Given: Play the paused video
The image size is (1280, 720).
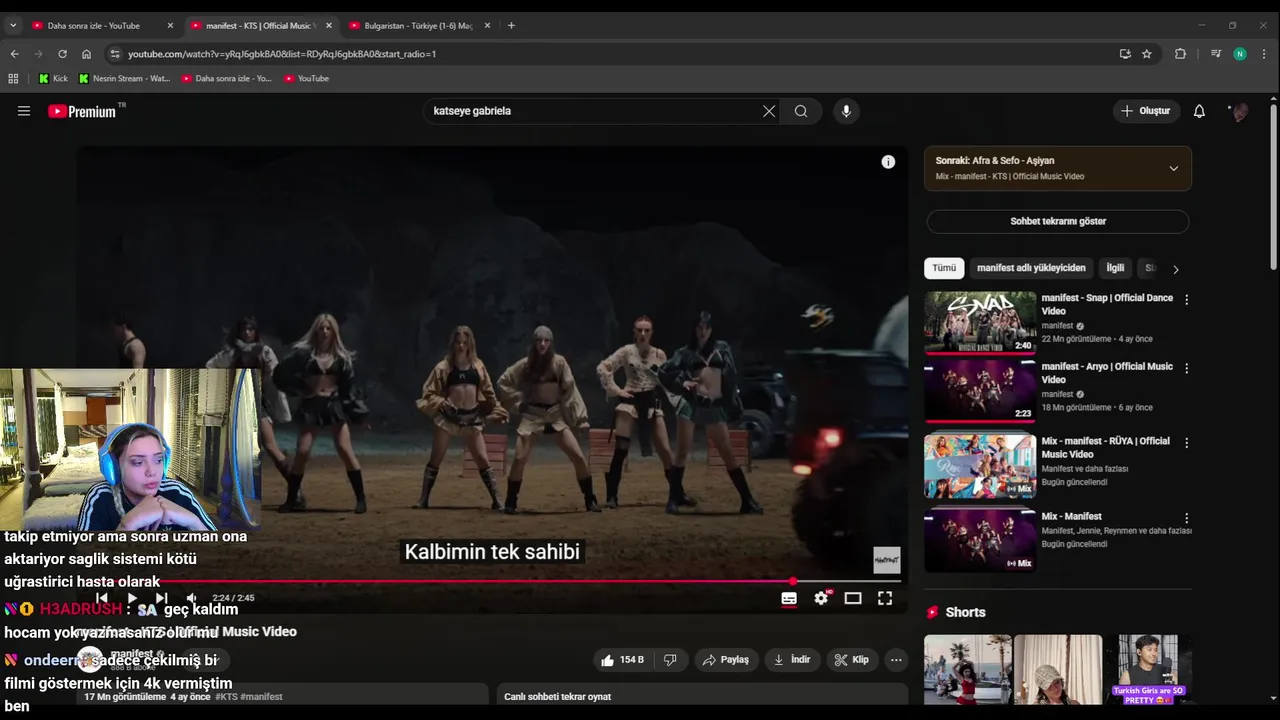Looking at the screenshot, I should coord(132,598).
